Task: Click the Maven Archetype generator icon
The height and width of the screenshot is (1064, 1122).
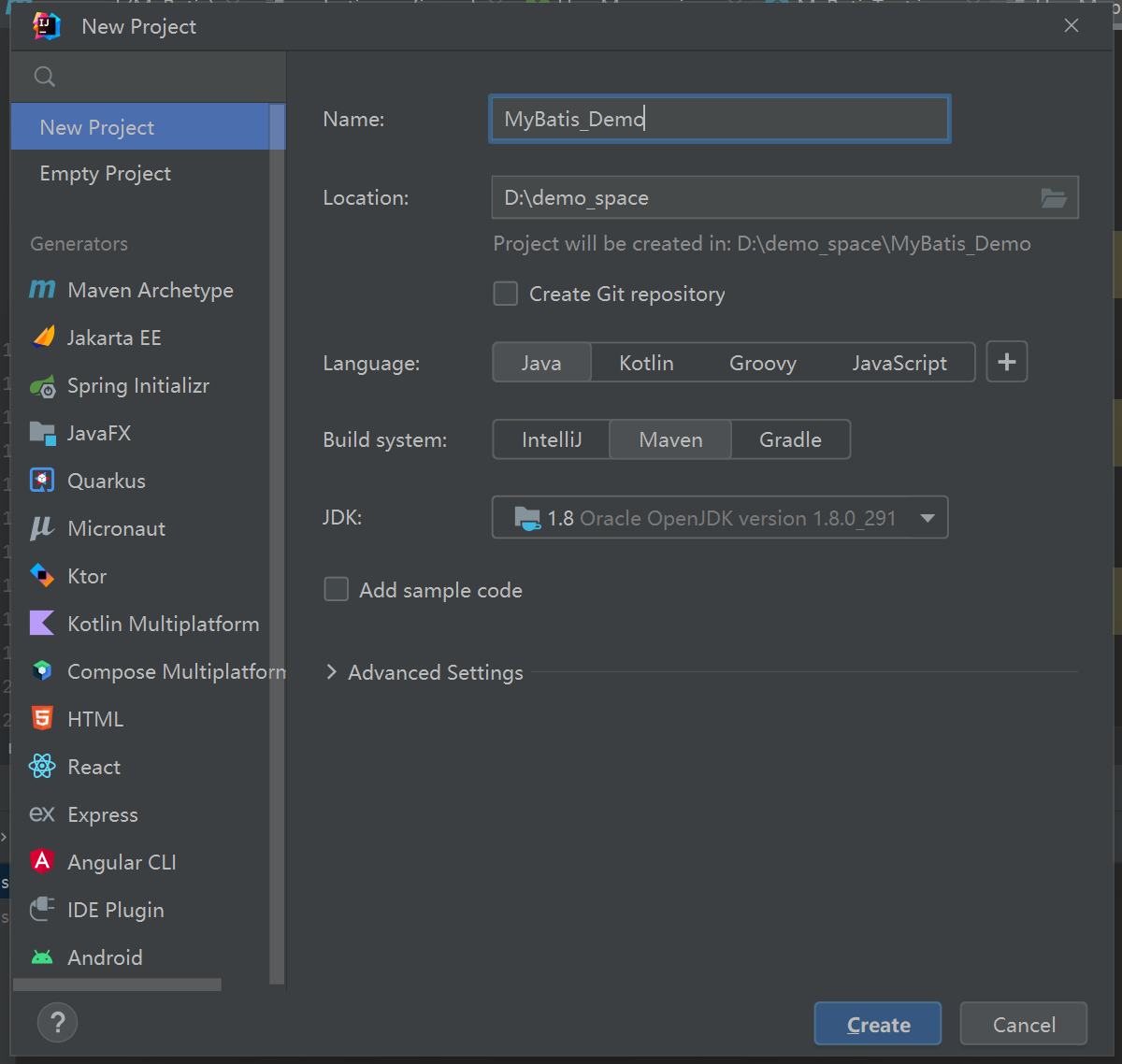Action: tap(42, 290)
